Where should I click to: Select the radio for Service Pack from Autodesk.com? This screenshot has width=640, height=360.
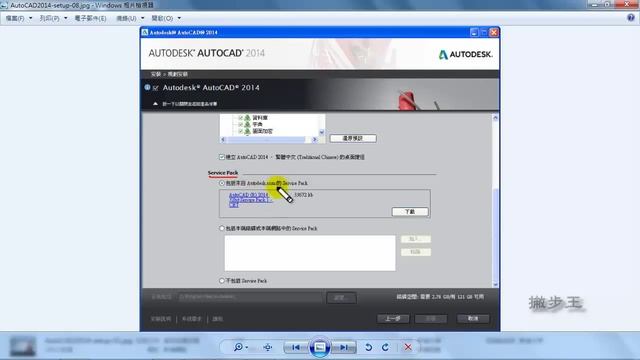pyautogui.click(x=222, y=183)
